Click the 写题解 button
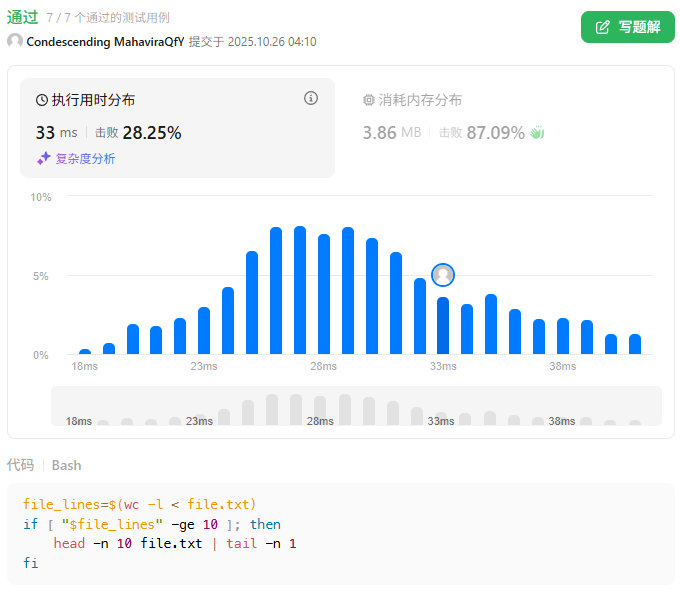680x593 pixels. pos(627,27)
